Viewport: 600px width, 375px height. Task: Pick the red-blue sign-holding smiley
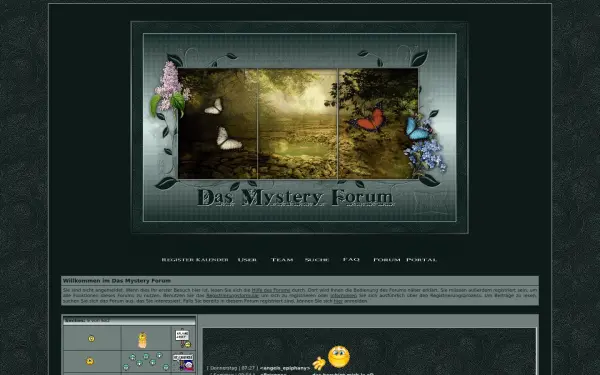click(184, 362)
